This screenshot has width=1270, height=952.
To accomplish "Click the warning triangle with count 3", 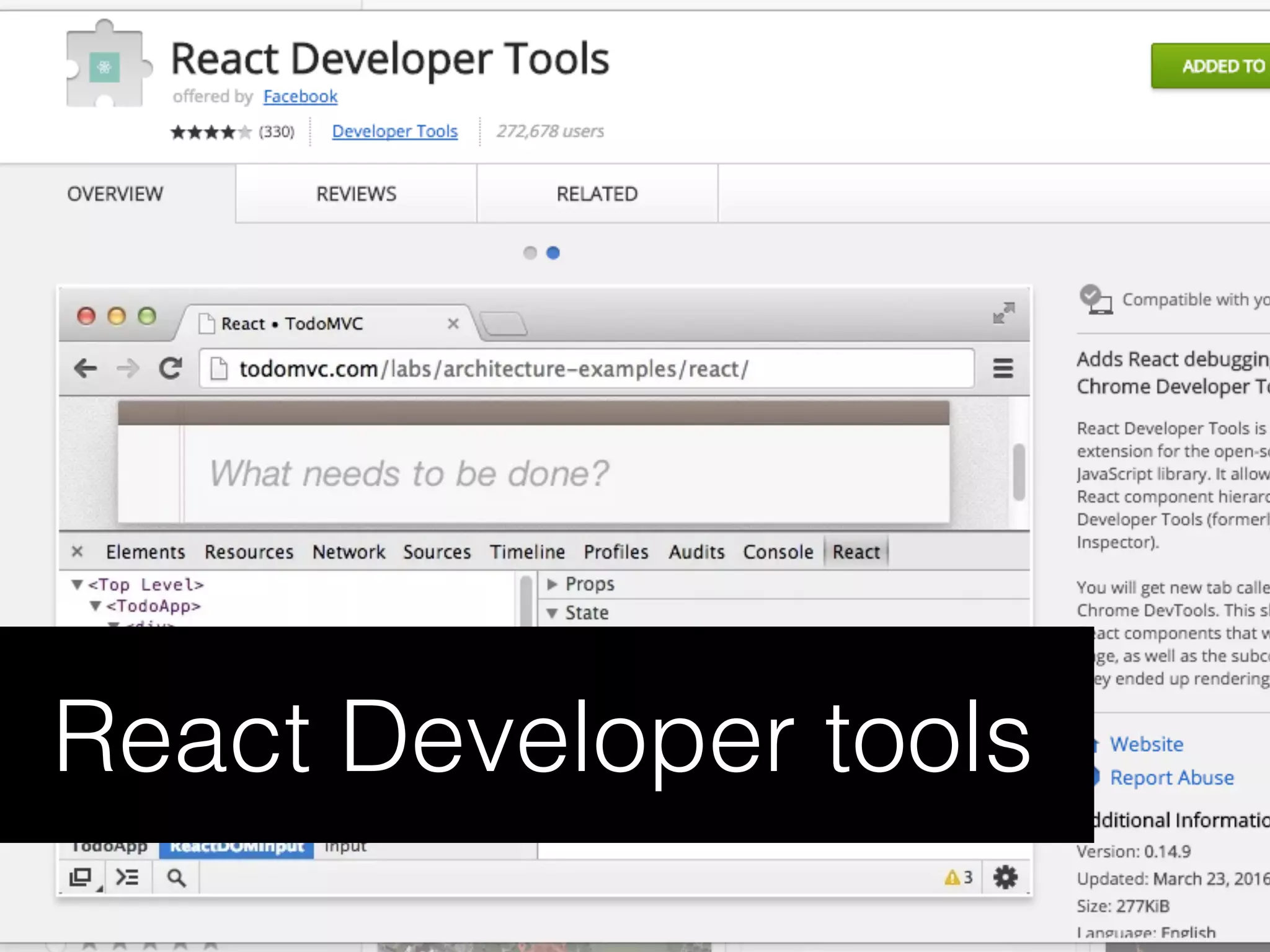I will click(x=958, y=877).
